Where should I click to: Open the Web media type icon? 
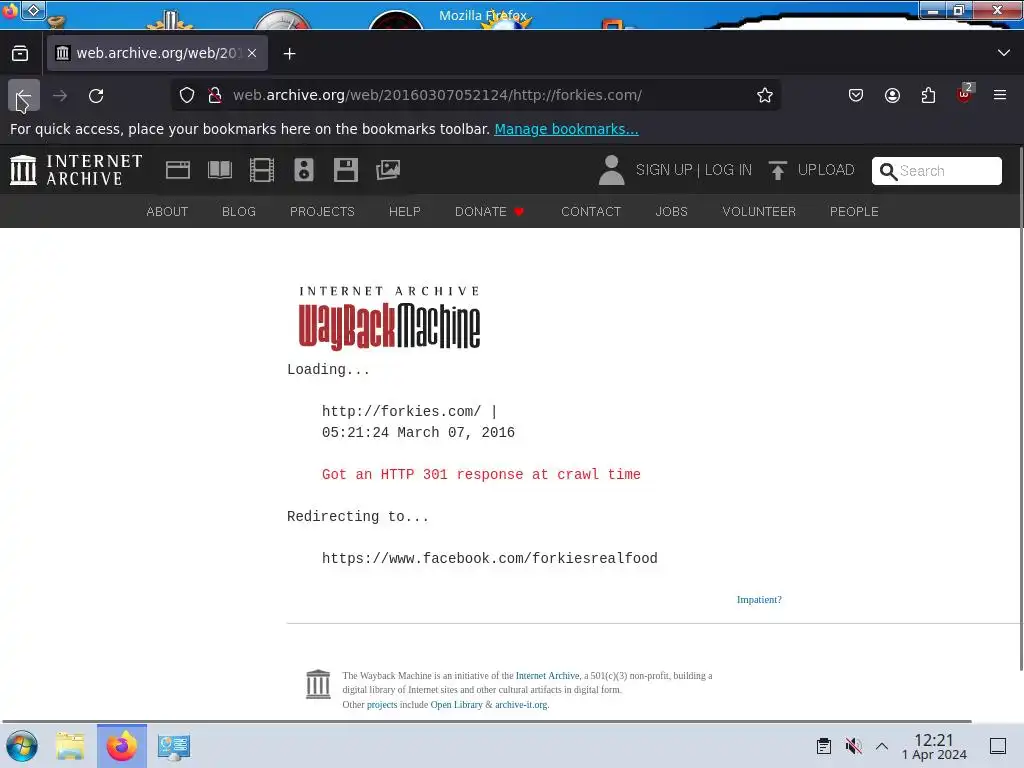click(x=178, y=170)
